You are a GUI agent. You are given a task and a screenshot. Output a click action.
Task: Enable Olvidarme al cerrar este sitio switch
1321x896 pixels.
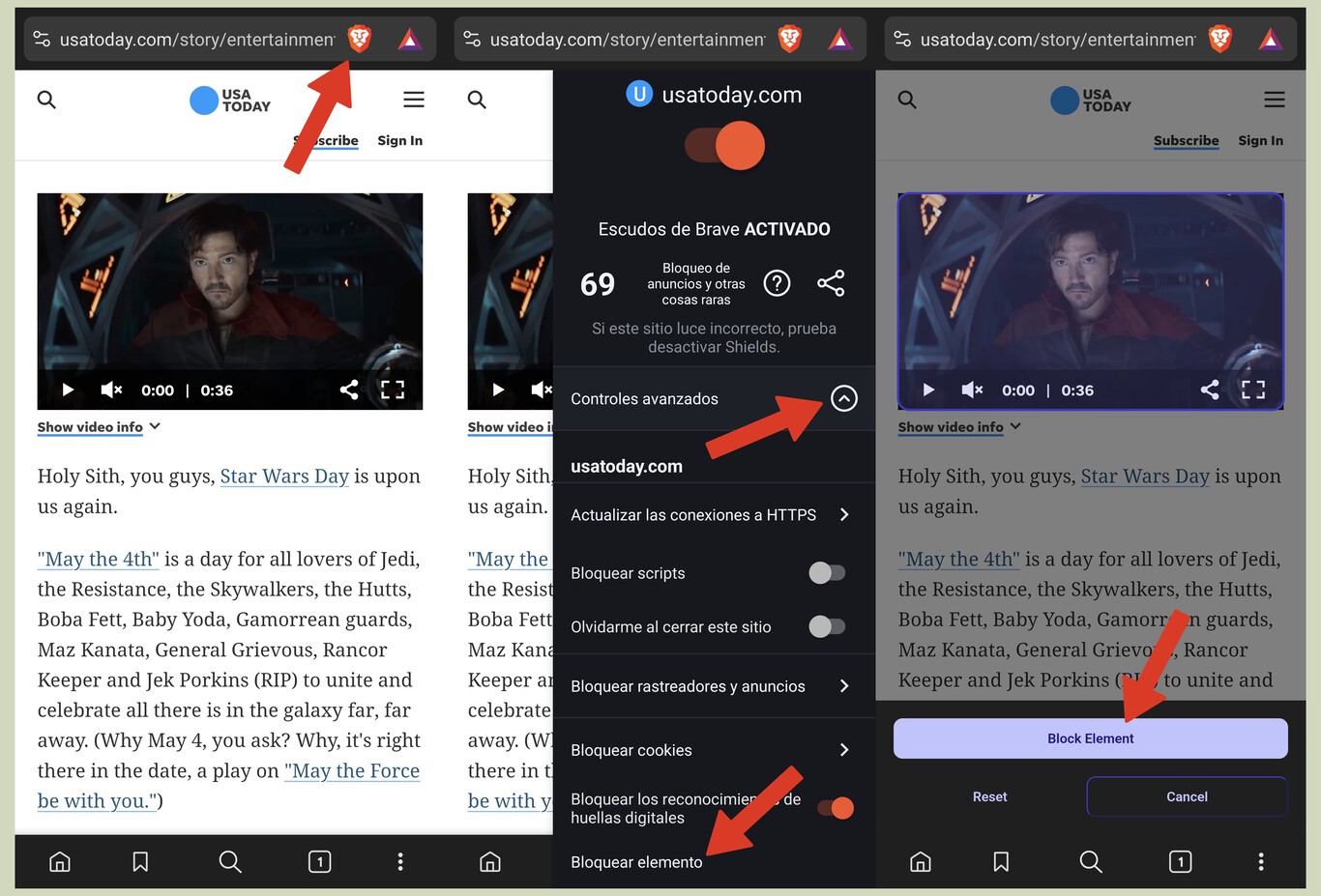pos(827,627)
